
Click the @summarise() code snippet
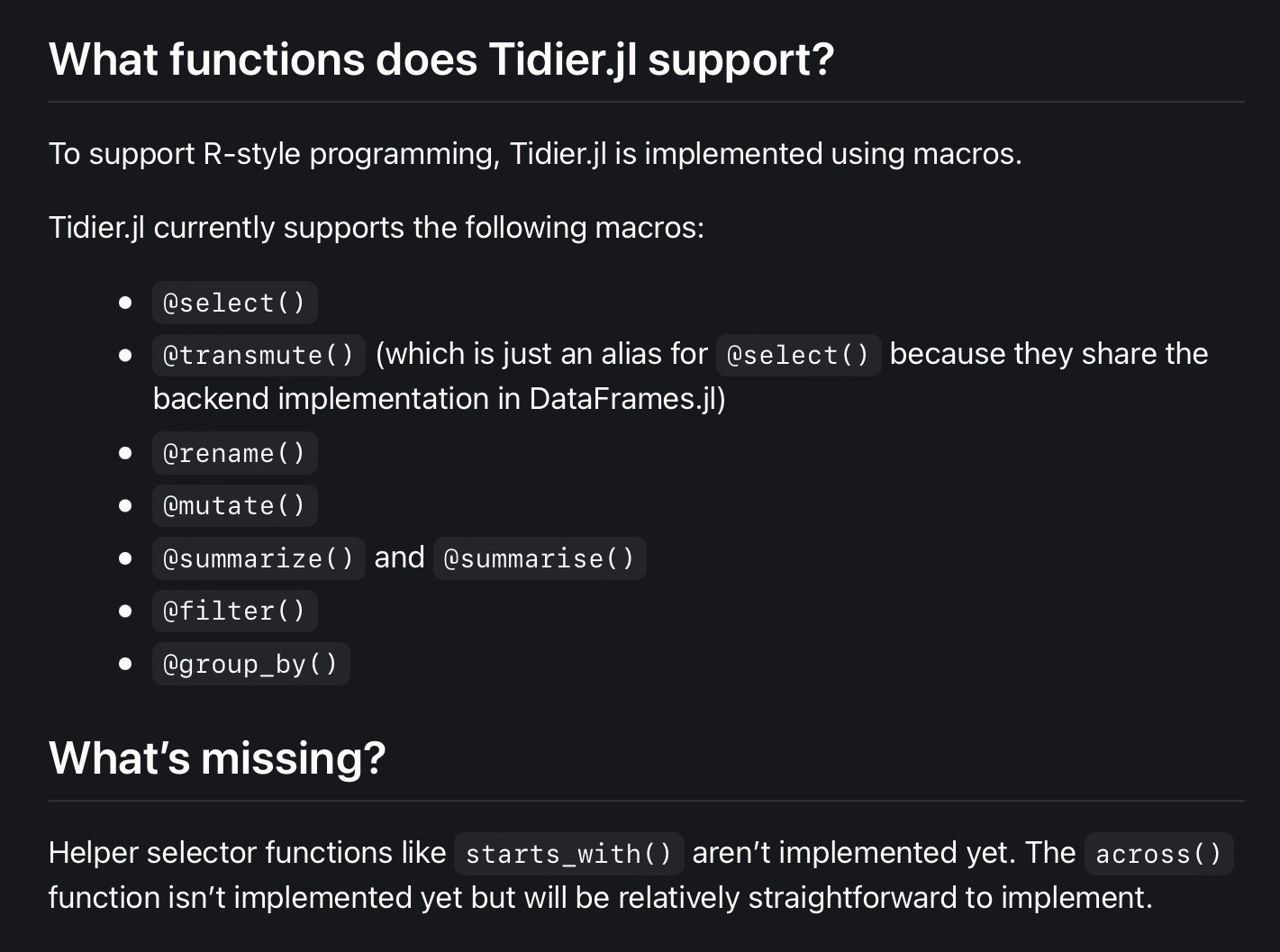pyautogui.click(x=540, y=558)
